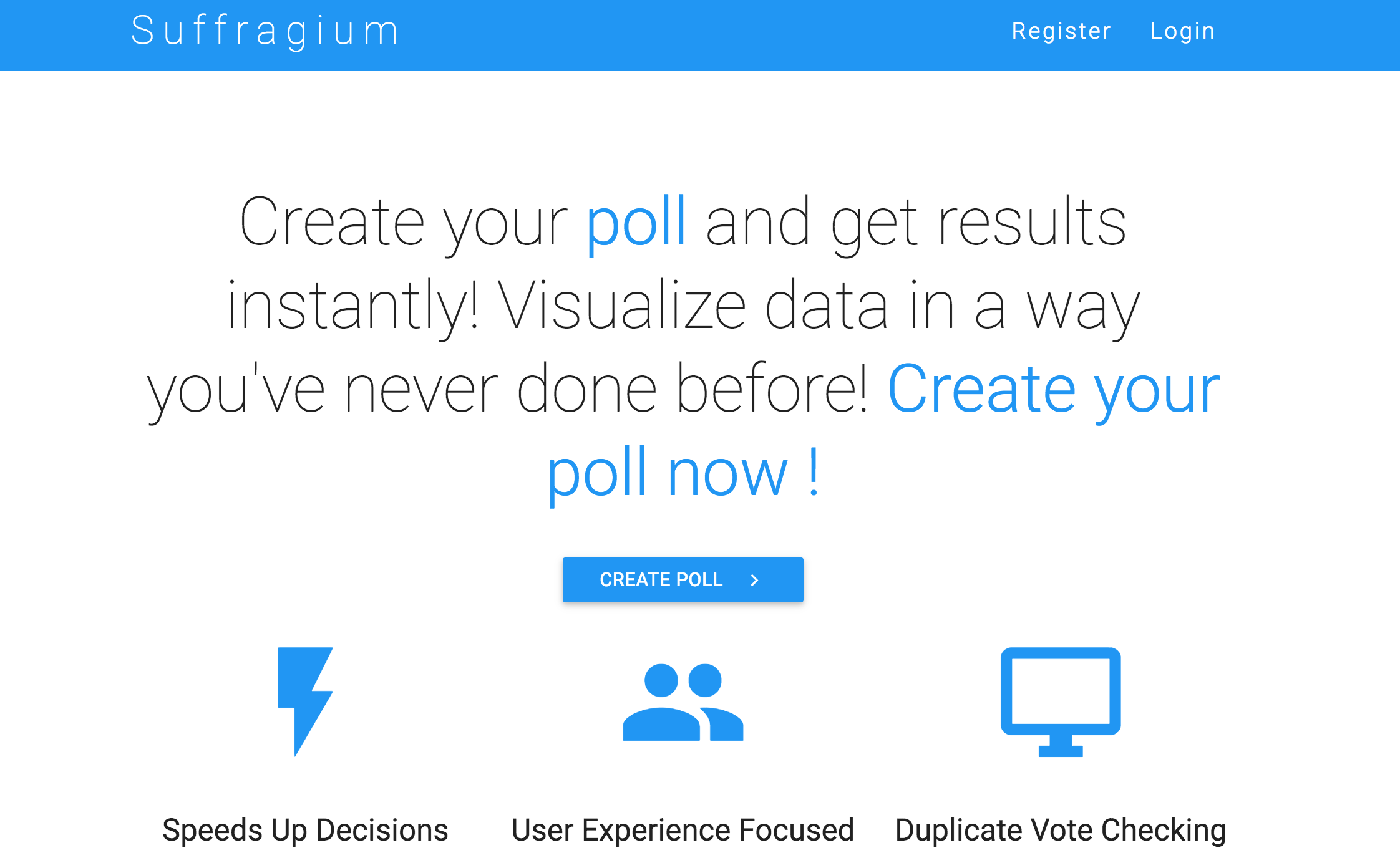Select the Duplicate Vote Checking heading
The image size is (1400, 858).
pos(1061,831)
